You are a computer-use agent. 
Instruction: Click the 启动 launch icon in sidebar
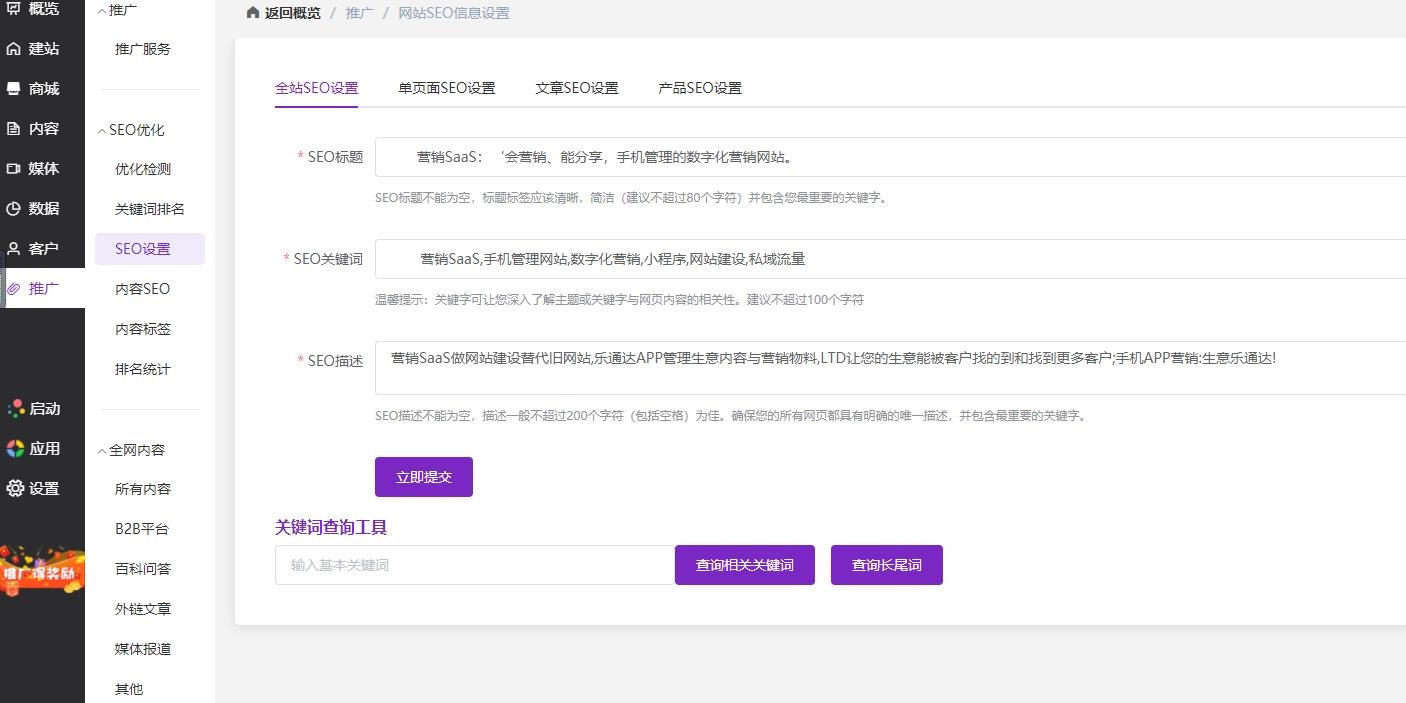15,409
